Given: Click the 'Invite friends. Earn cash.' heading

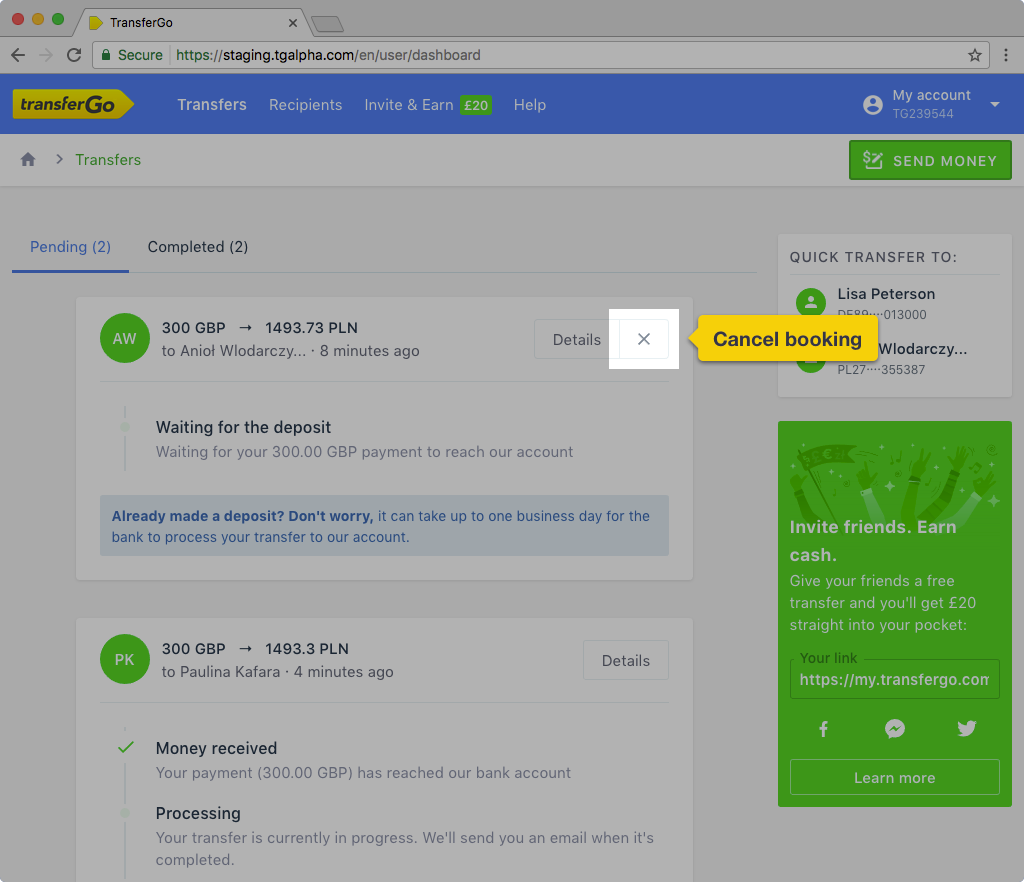Looking at the screenshot, I should tap(873, 541).
